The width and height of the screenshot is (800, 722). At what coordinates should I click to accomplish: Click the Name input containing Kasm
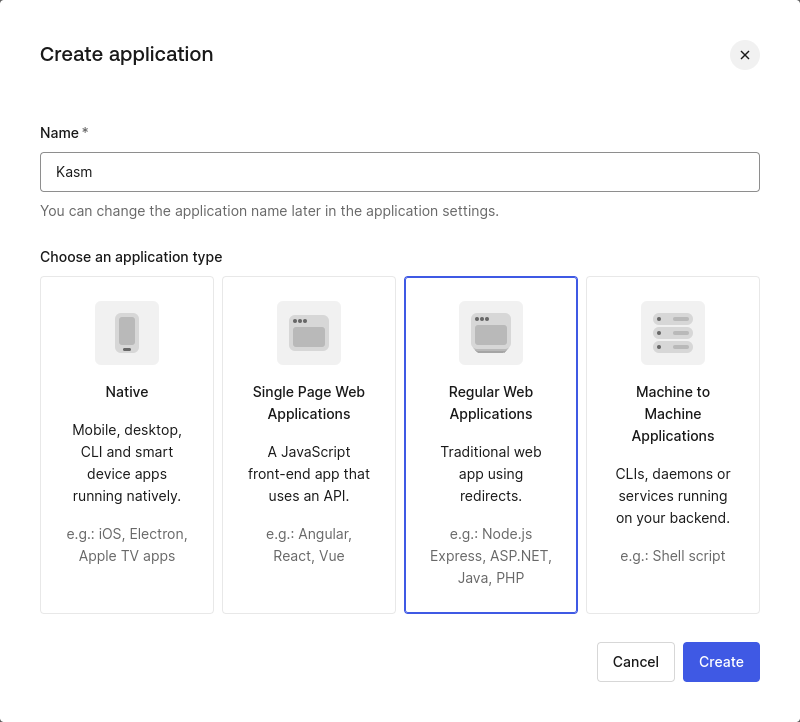pyautogui.click(x=400, y=172)
